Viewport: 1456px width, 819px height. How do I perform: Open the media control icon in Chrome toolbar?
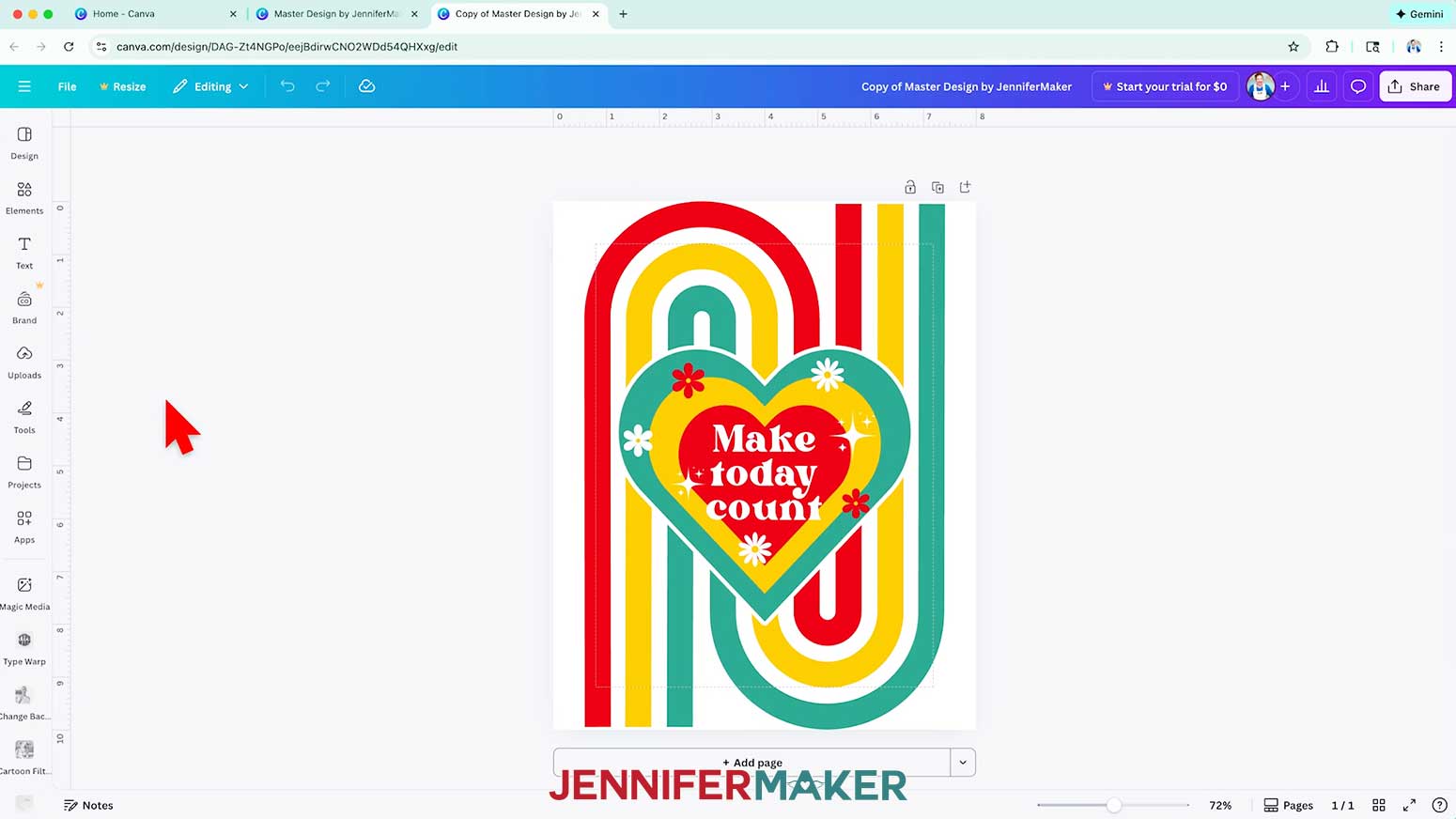(x=1372, y=46)
